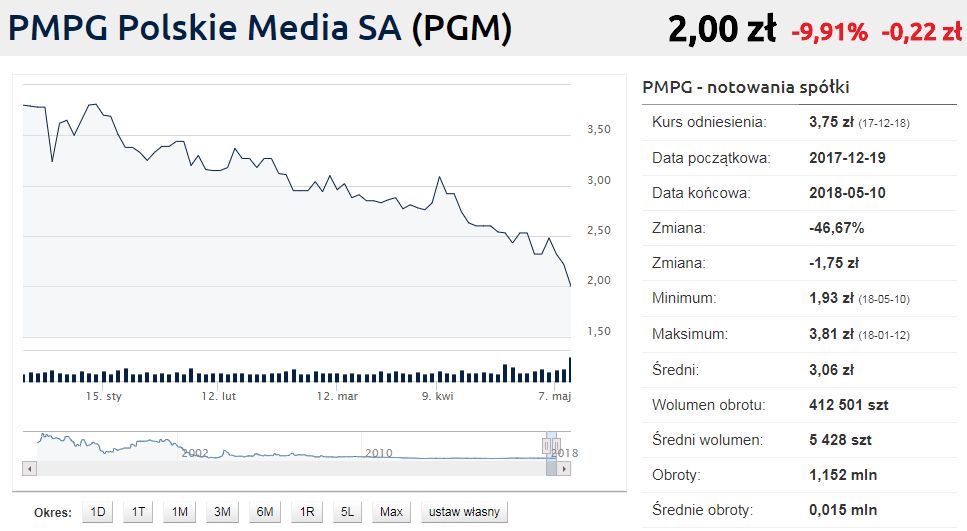Select the 1R yearly period

[x=307, y=512]
